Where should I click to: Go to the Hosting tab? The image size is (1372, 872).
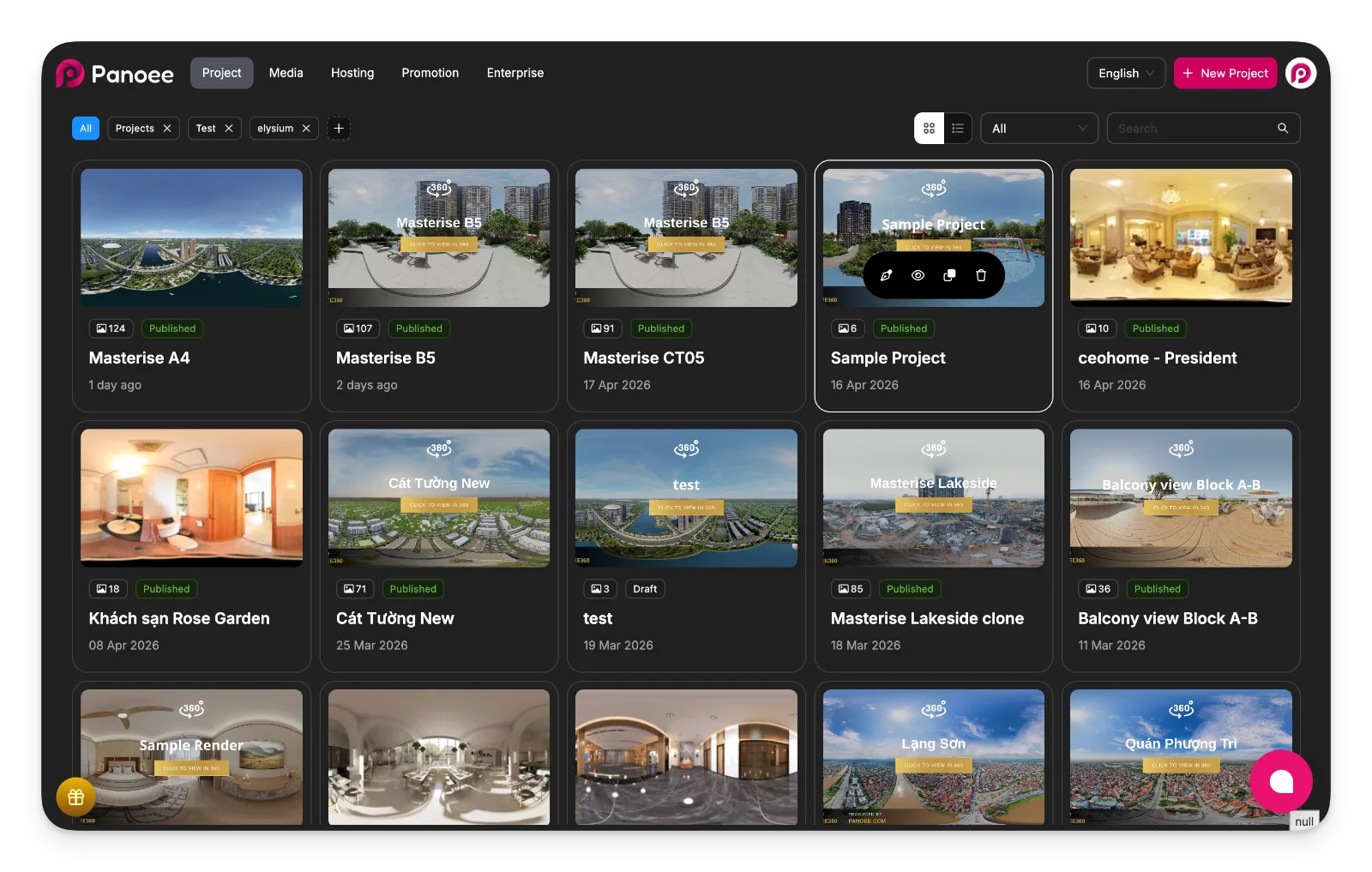(352, 73)
